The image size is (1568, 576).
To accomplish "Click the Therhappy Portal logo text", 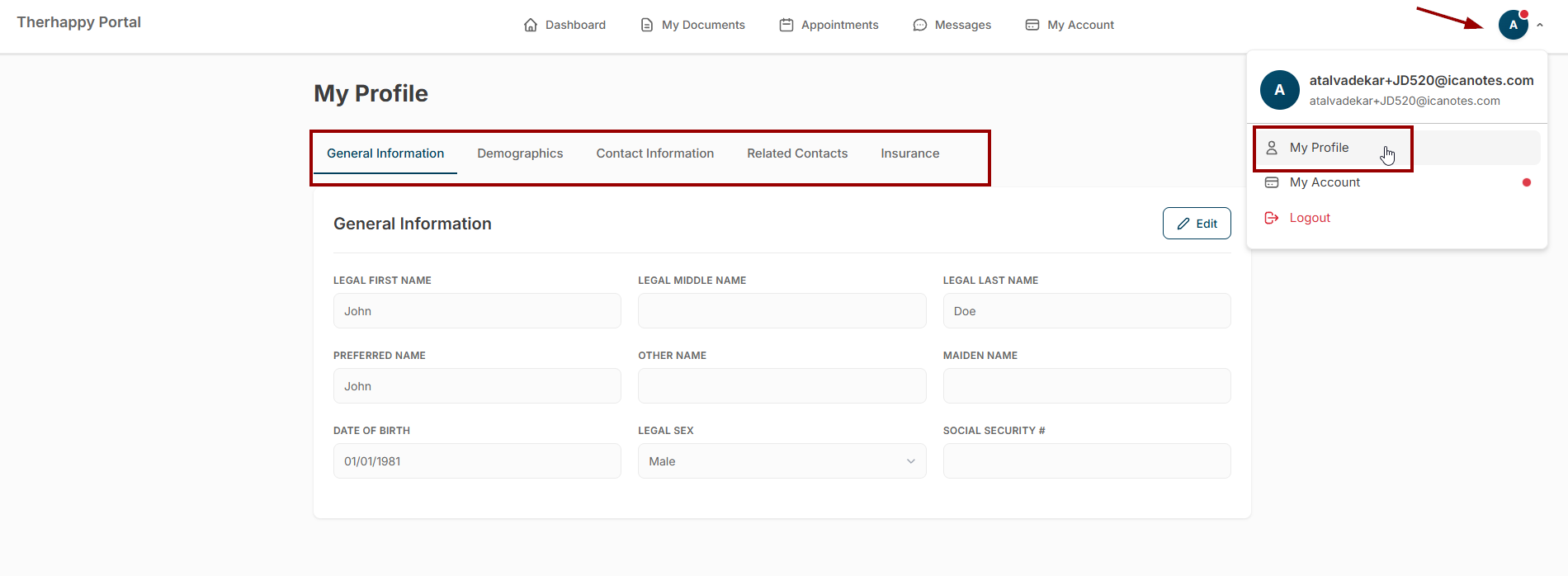I will (79, 22).
